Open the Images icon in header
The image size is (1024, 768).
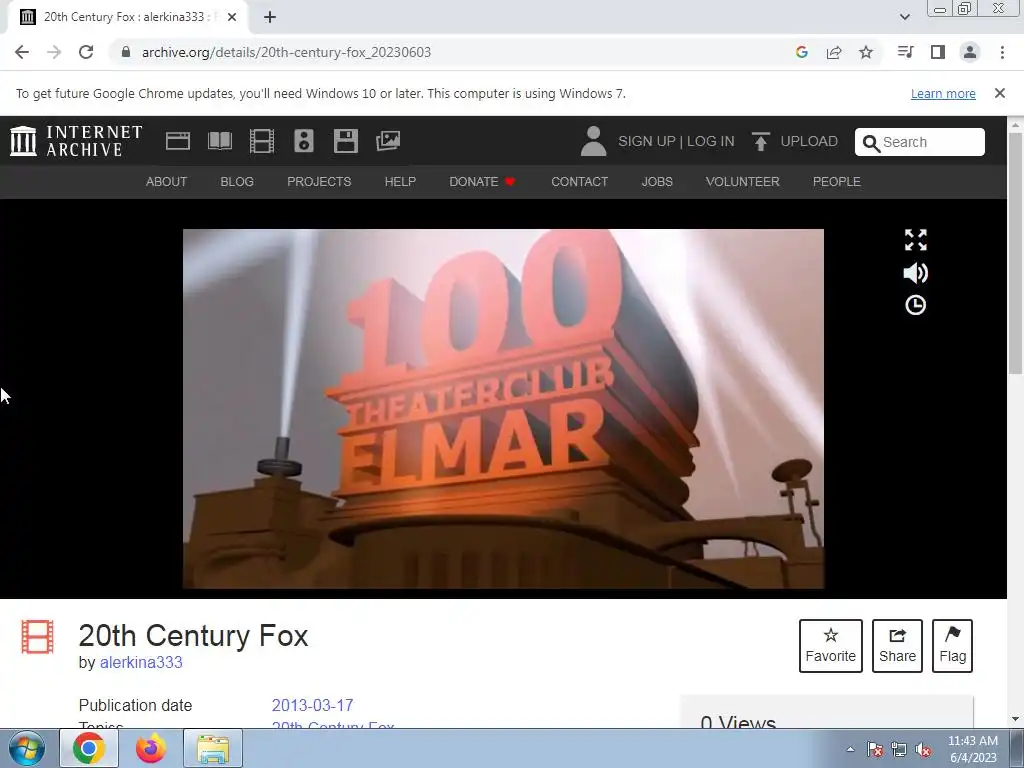pos(388,141)
